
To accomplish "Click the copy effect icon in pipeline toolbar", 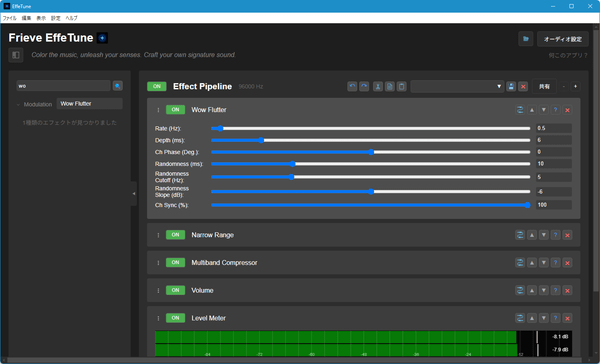I will point(390,87).
